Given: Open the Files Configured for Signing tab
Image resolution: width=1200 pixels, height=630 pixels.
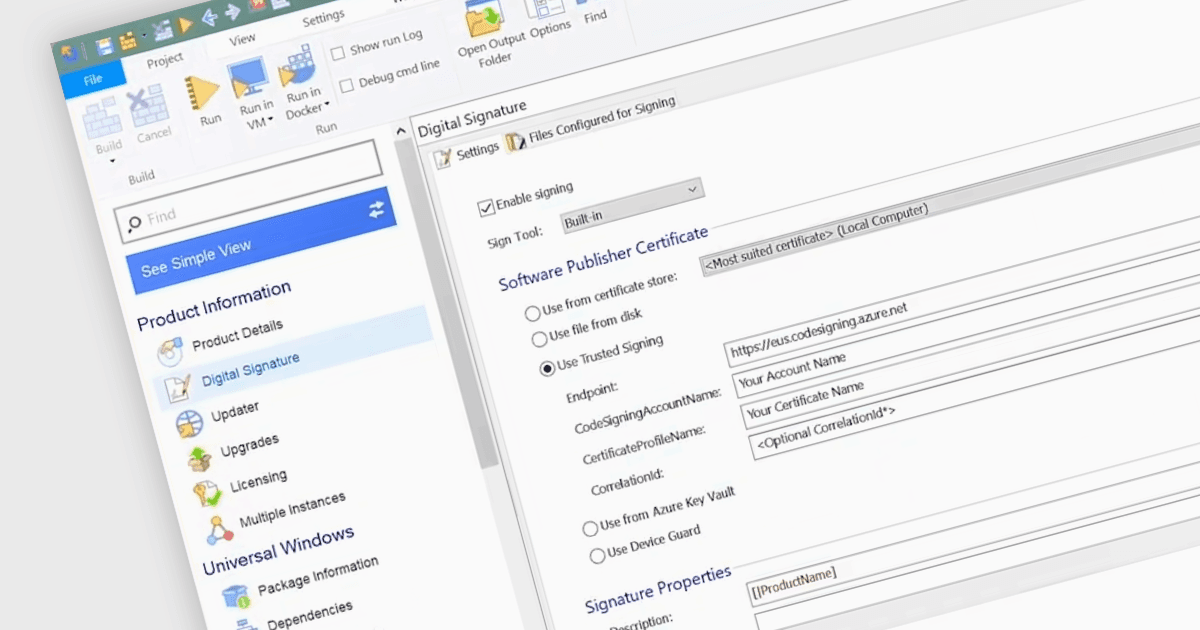Looking at the screenshot, I should [x=591, y=122].
